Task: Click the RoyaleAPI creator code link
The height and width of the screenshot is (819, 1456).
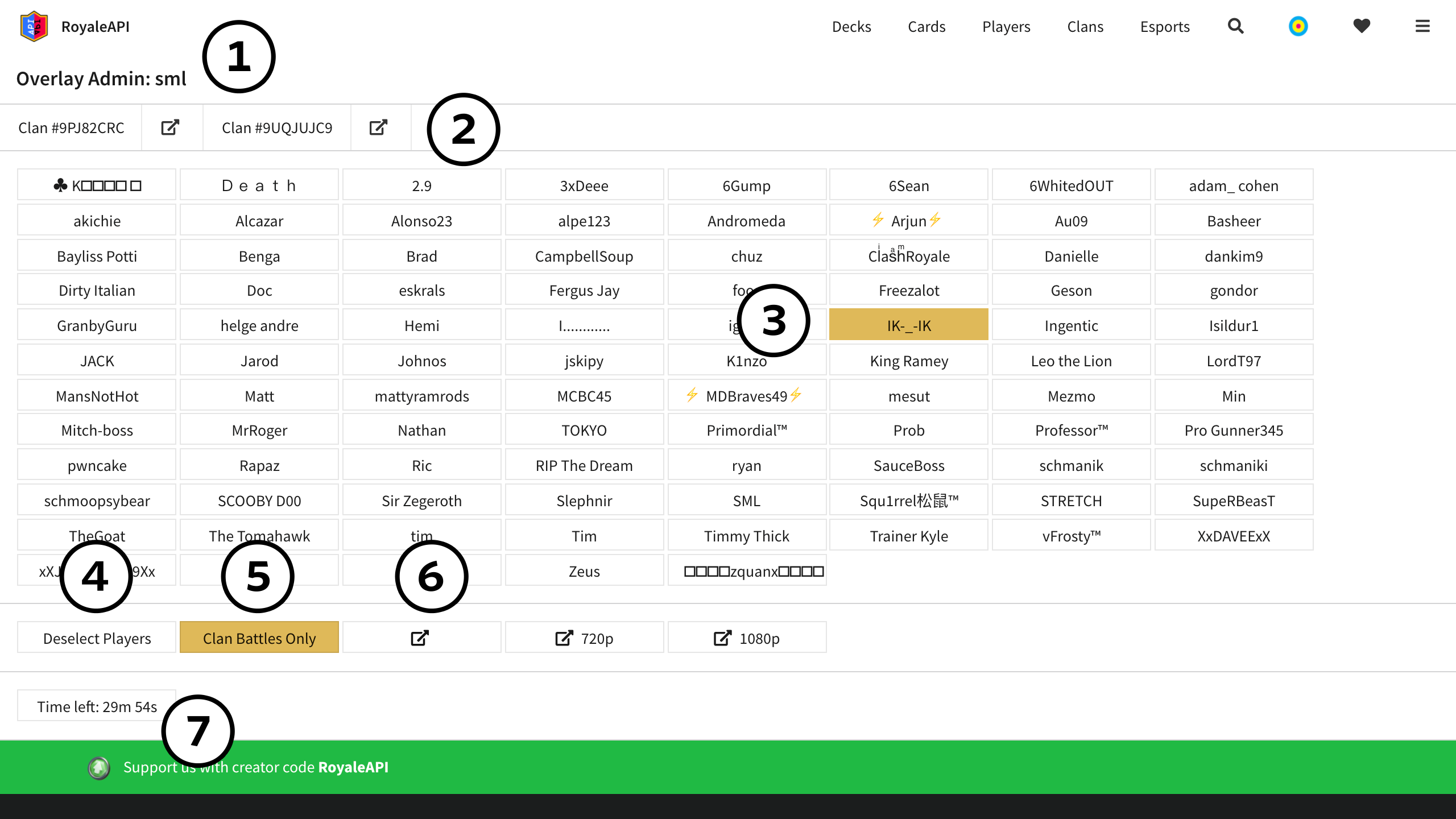Action: coord(355,767)
